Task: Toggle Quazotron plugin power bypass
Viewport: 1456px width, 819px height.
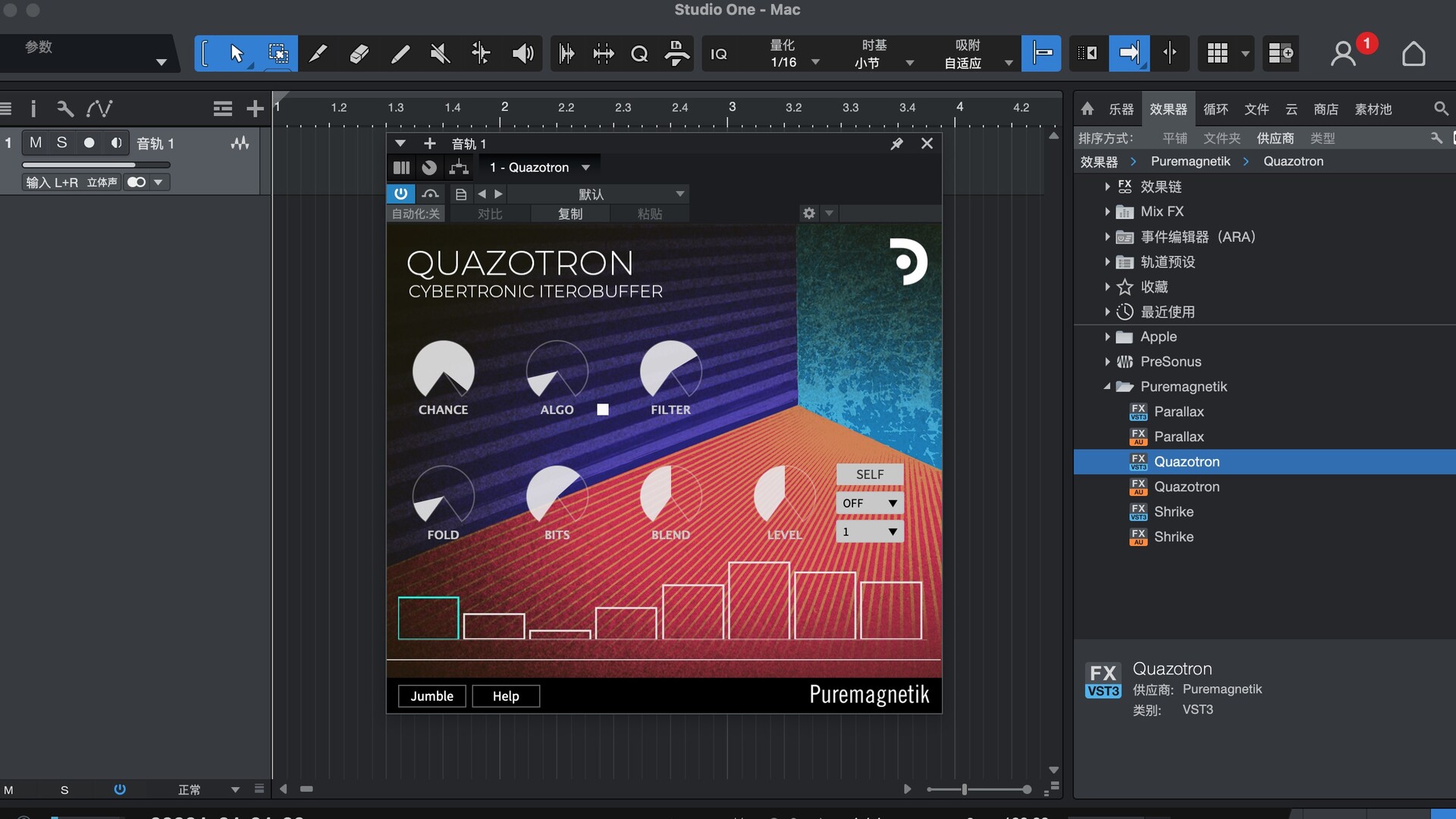Action: (400, 194)
